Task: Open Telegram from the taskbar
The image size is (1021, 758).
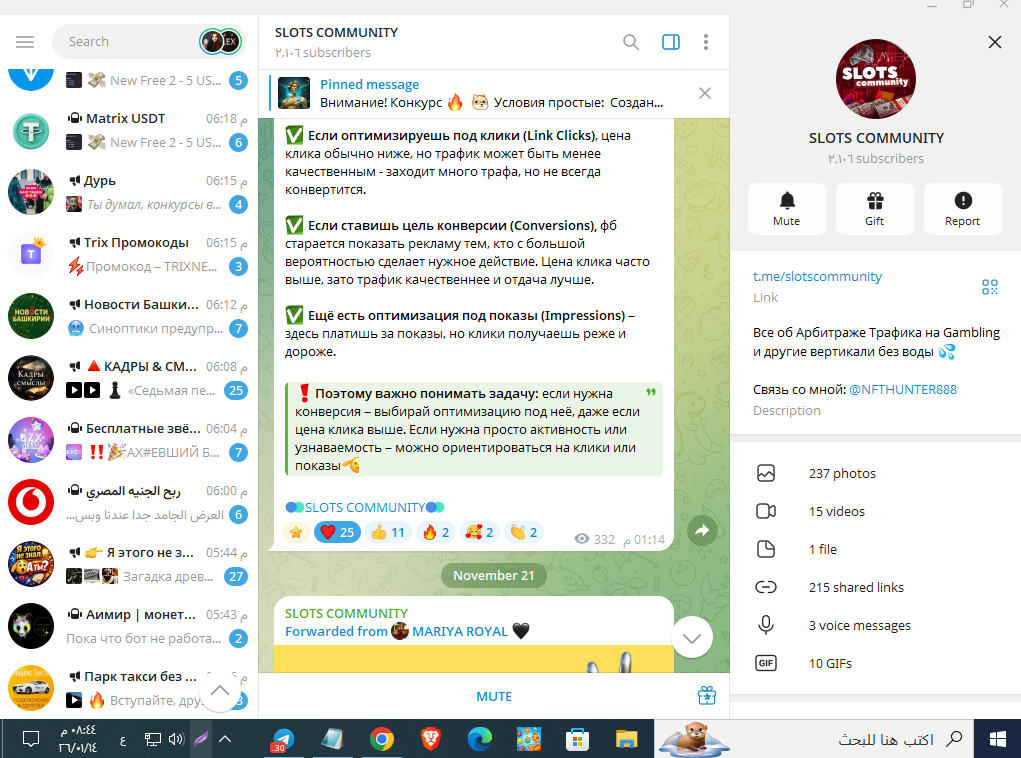Action: click(x=283, y=739)
